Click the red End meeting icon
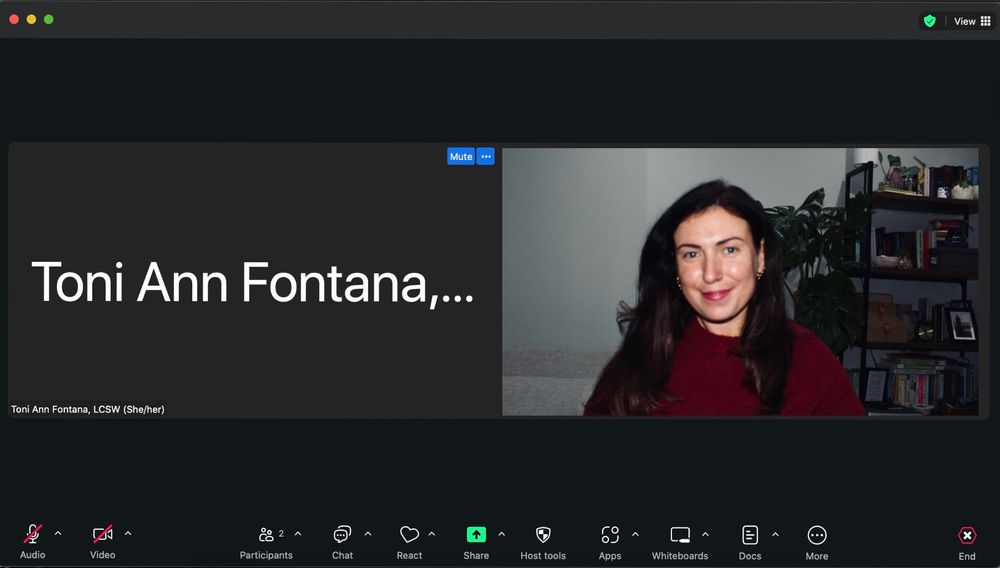 point(967,535)
